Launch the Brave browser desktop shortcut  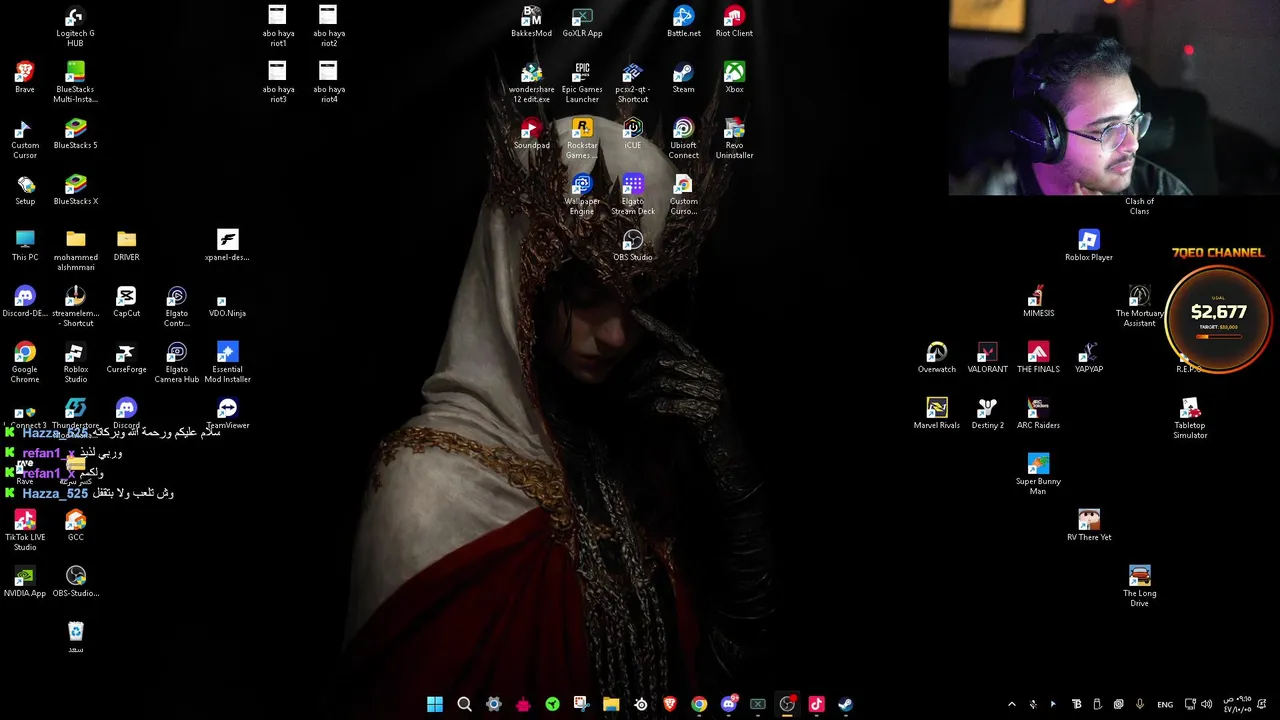point(25,78)
